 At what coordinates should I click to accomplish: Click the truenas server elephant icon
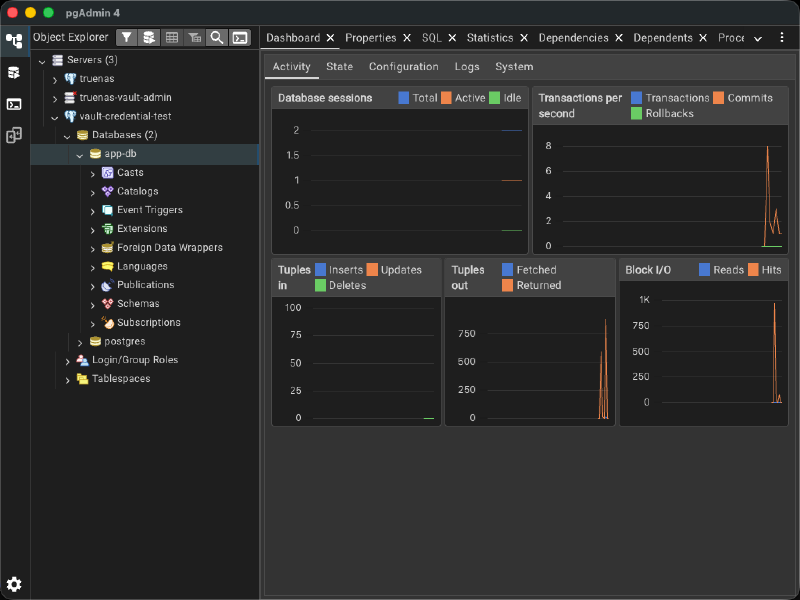[x=70, y=79]
